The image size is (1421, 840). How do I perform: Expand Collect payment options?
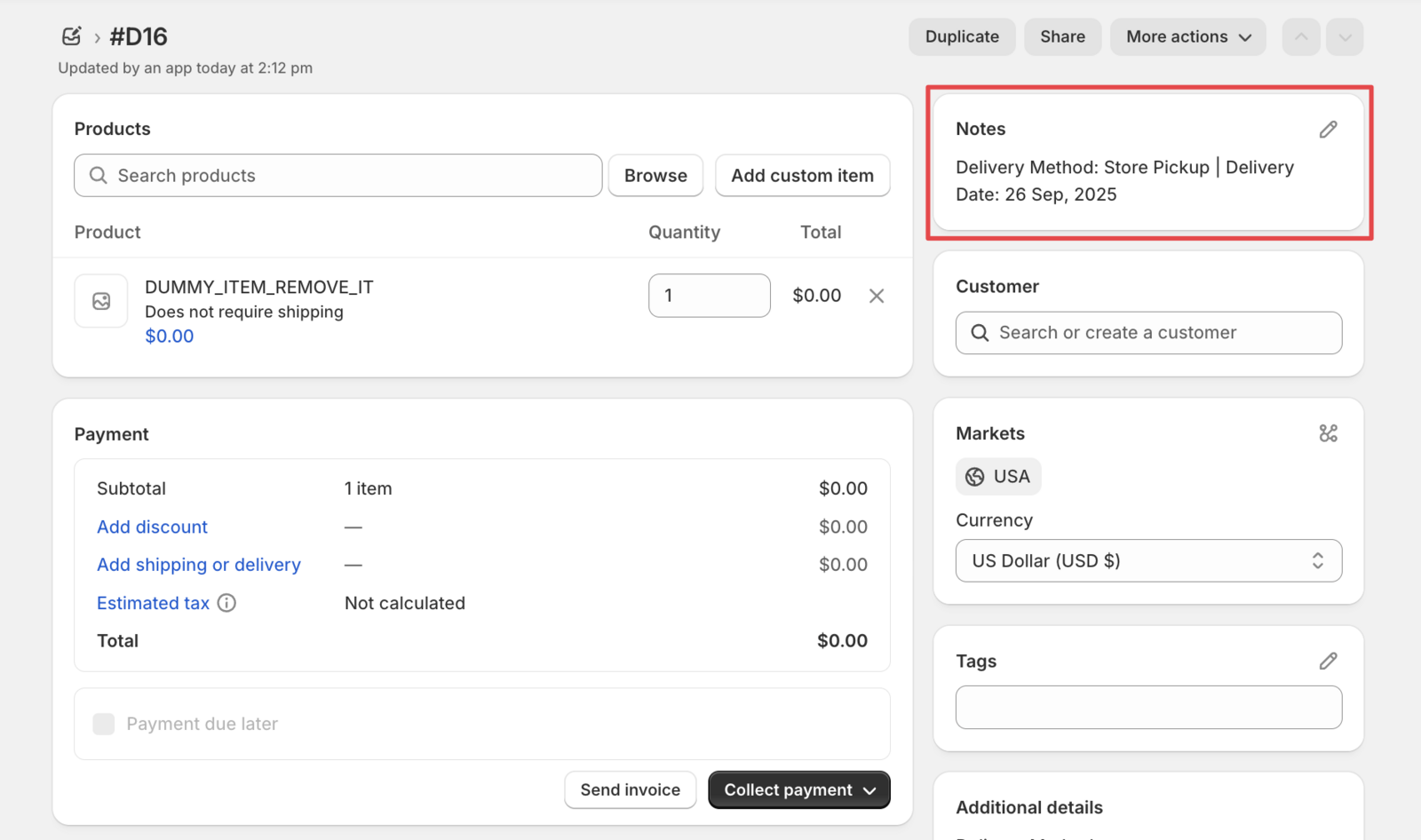click(799, 790)
